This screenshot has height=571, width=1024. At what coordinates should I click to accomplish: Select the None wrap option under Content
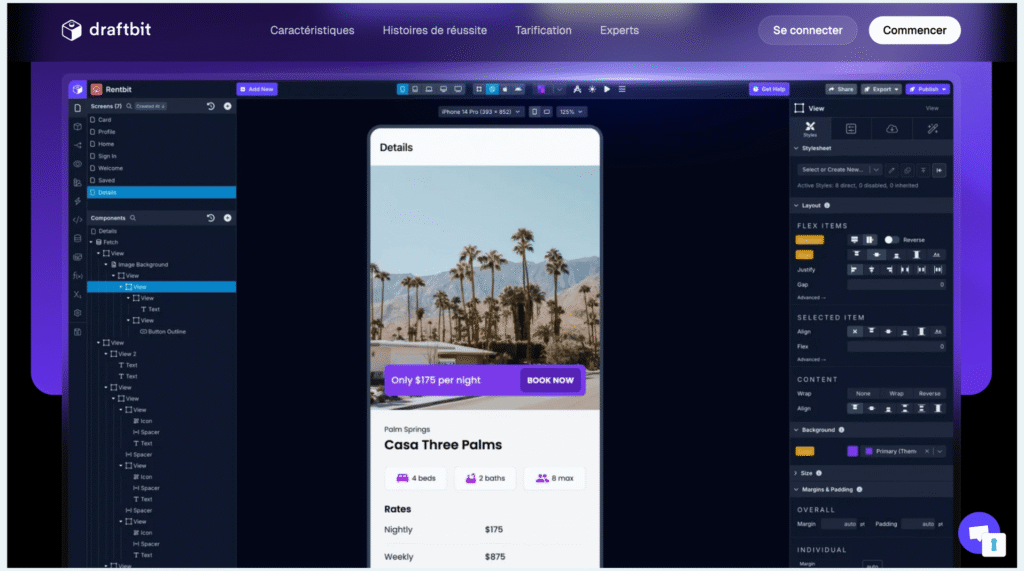(x=862, y=393)
